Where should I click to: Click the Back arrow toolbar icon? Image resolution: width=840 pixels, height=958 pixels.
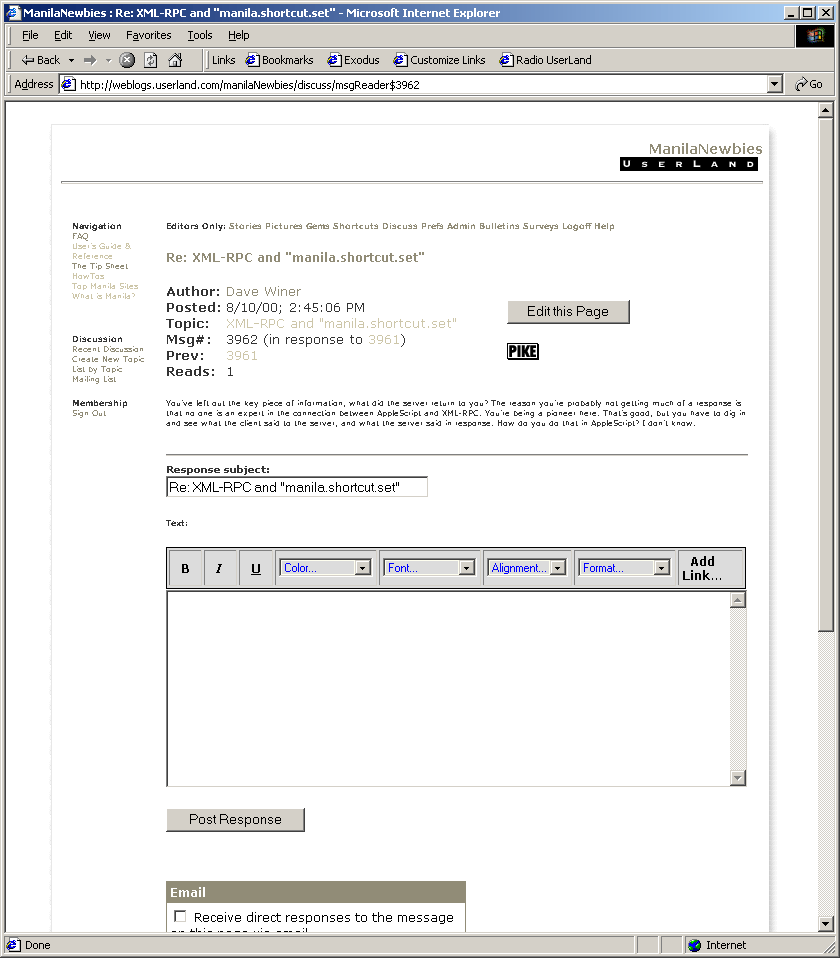click(x=30, y=60)
